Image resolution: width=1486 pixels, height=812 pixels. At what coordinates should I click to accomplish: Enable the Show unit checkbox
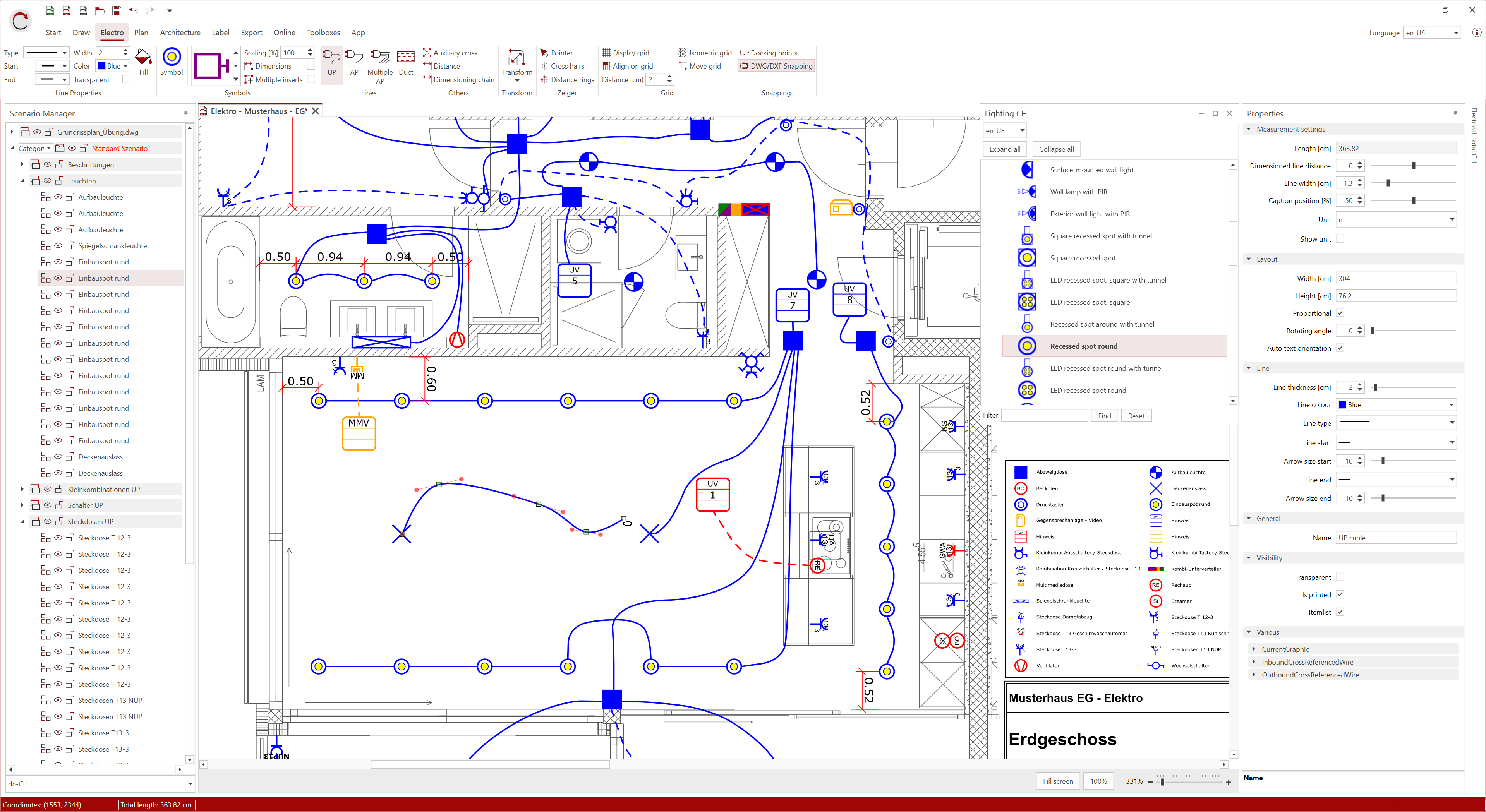(x=1340, y=239)
